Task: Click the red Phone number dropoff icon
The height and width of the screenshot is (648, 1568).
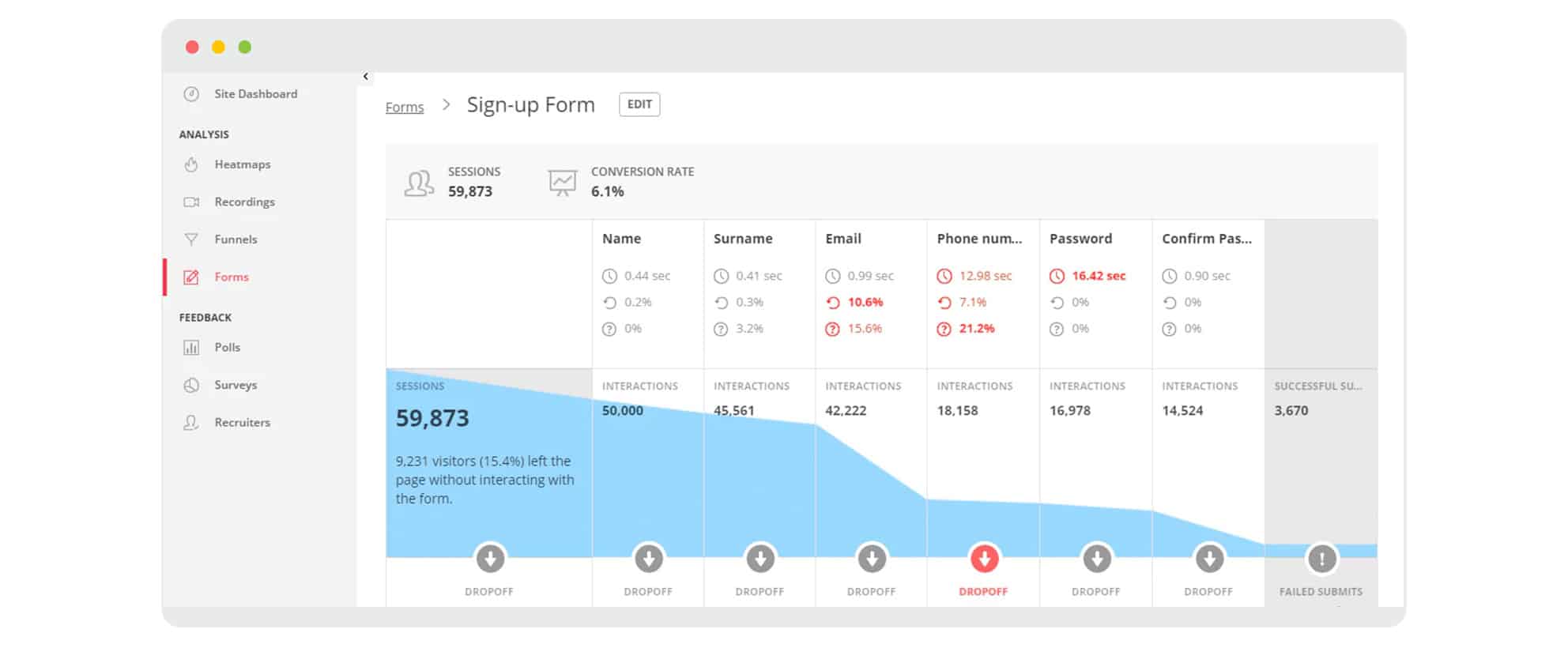Action: point(984,559)
